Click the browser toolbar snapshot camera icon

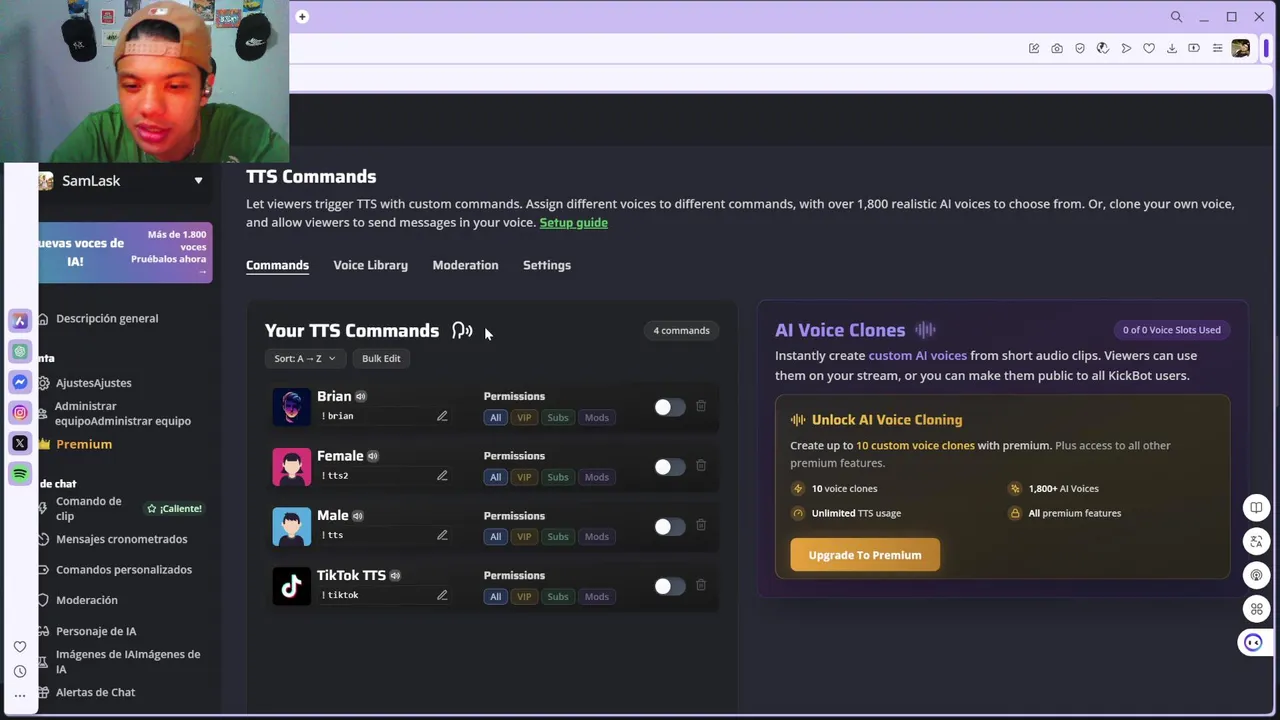[x=1057, y=48]
